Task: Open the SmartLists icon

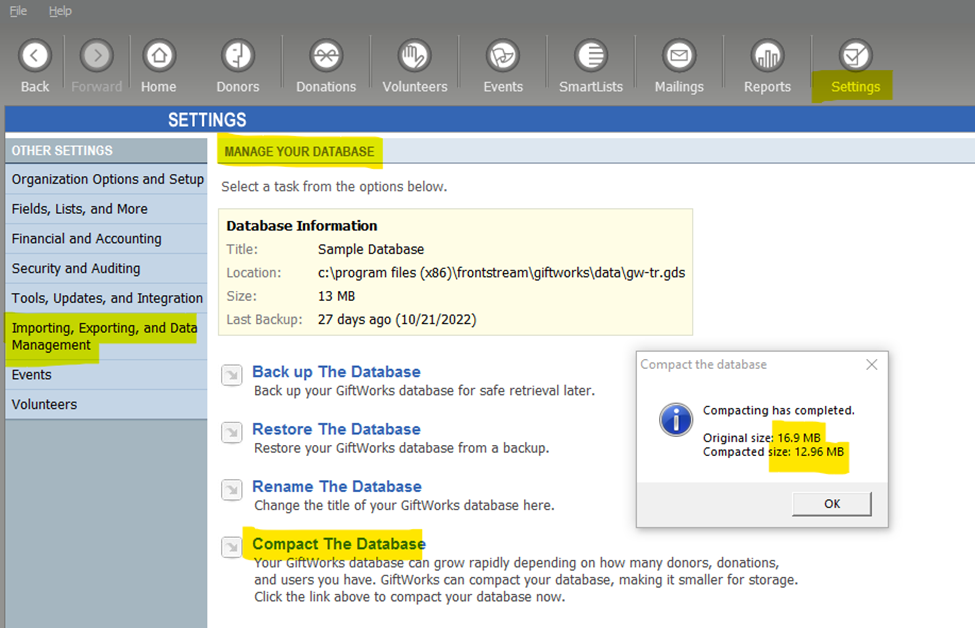Action: tap(591, 56)
